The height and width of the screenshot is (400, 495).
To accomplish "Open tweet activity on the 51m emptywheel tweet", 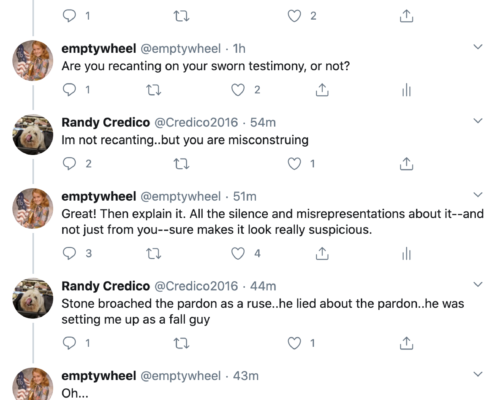I will tap(406, 254).
